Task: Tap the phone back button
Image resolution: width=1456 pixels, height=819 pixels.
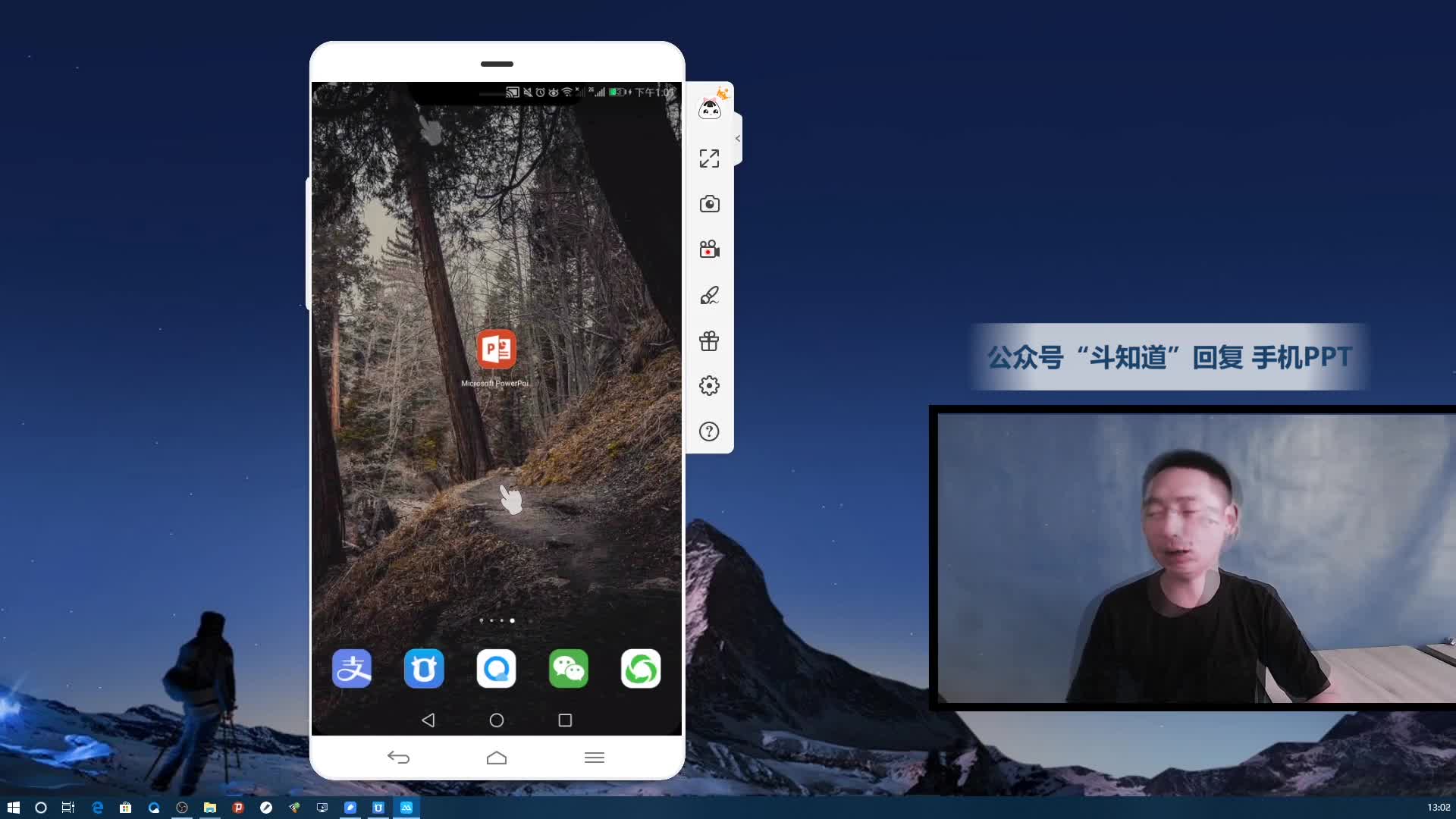Action: (428, 720)
